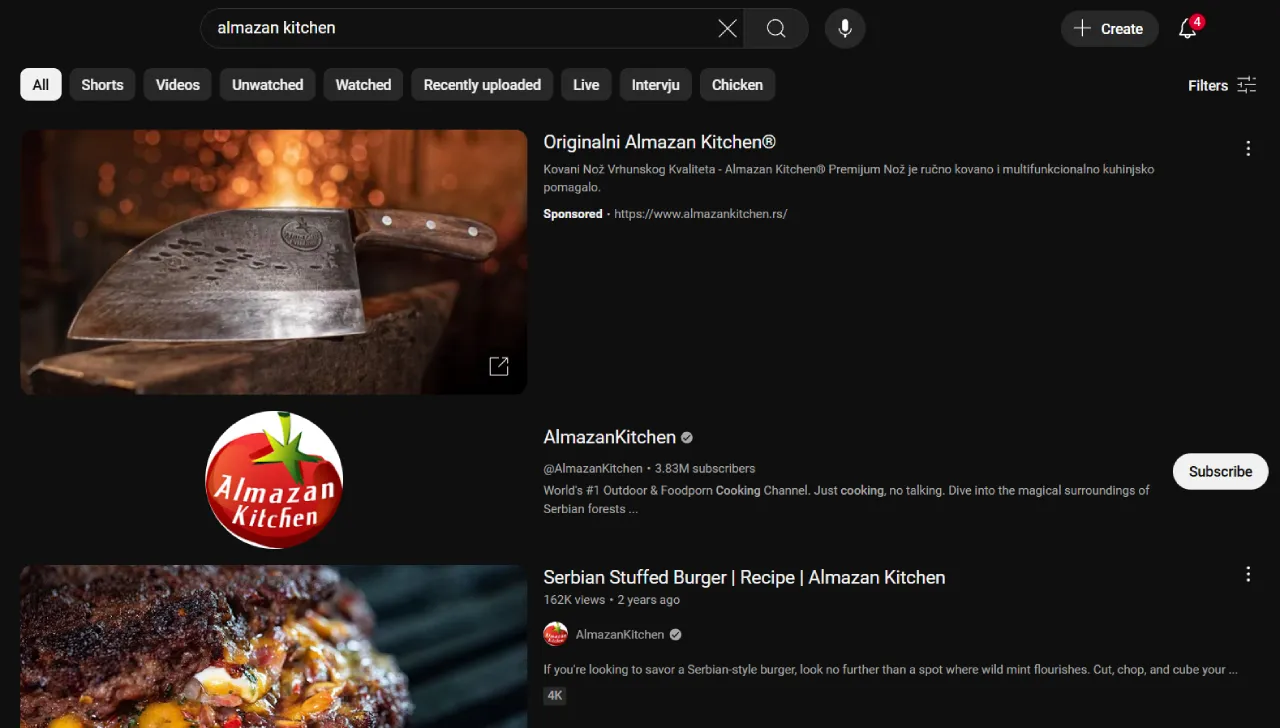This screenshot has height=728, width=1280.
Task: Subscribe to the AlmazanKitchen channel
Action: point(1220,471)
